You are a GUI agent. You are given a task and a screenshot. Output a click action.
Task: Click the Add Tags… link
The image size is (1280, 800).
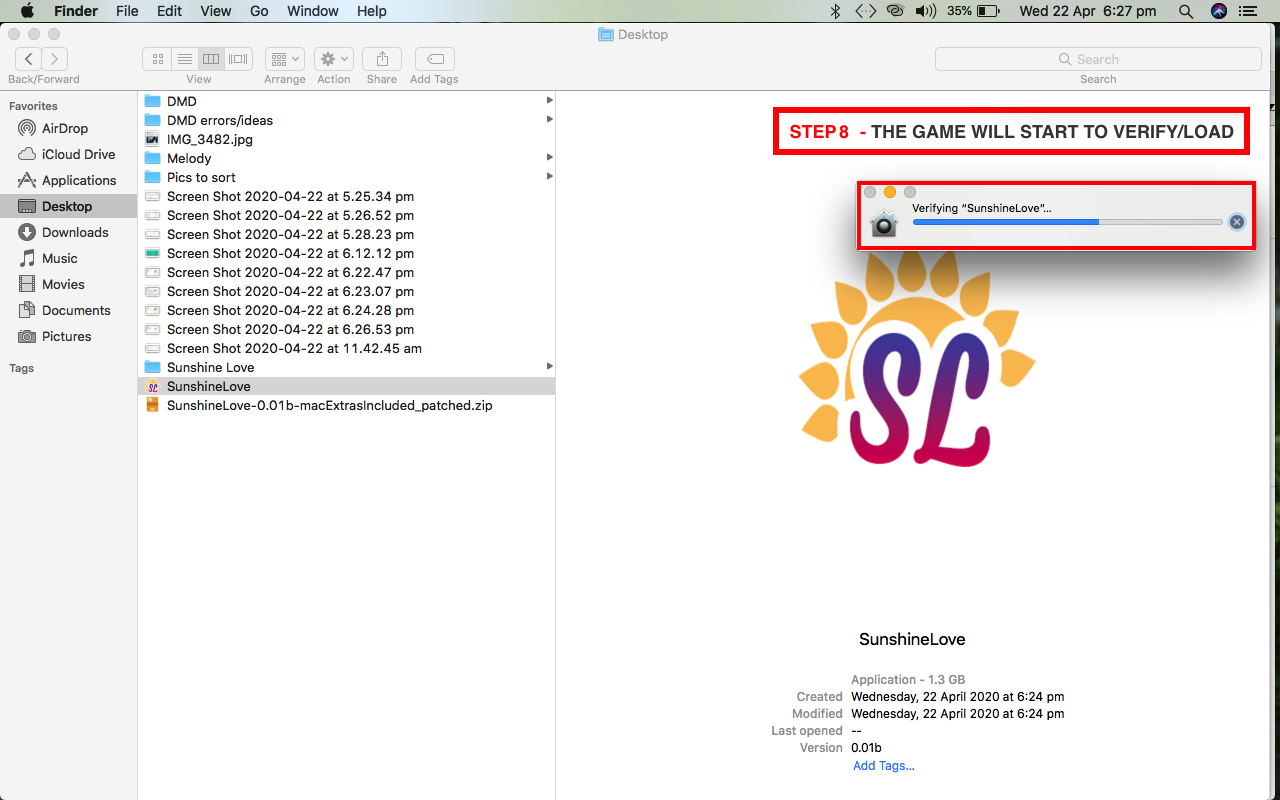883,766
